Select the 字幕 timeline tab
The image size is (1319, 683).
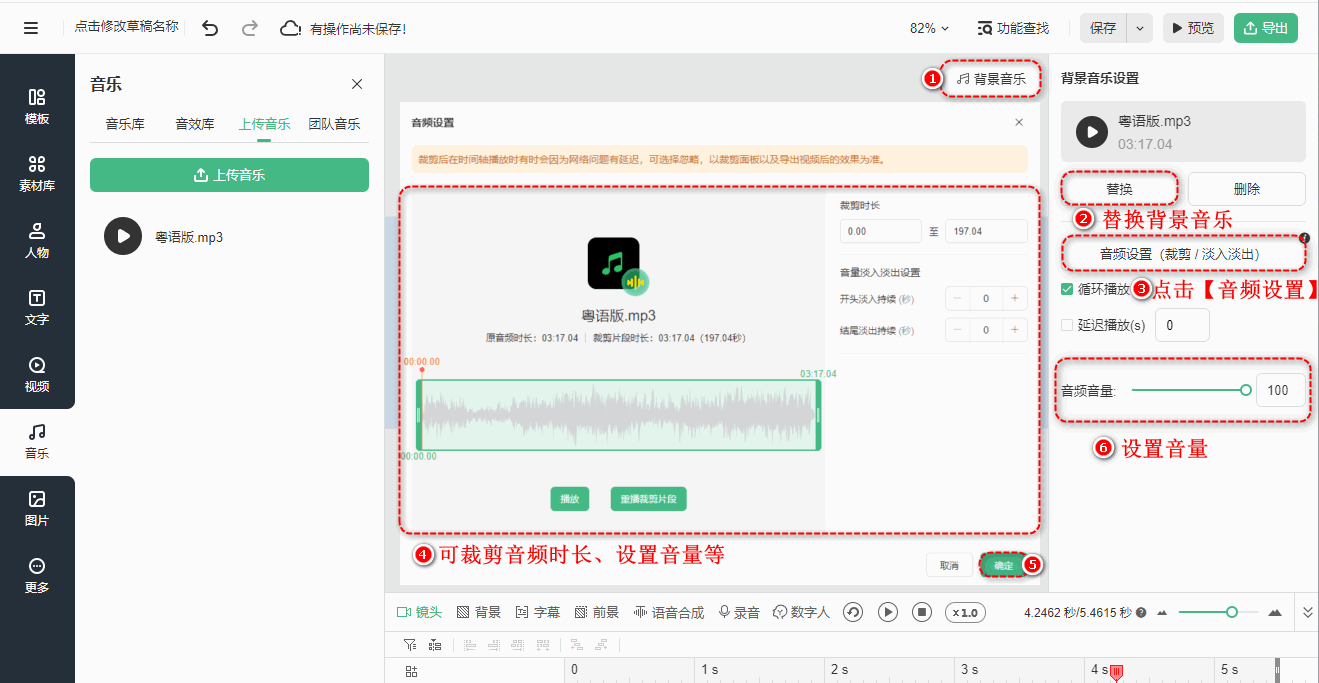pos(538,612)
